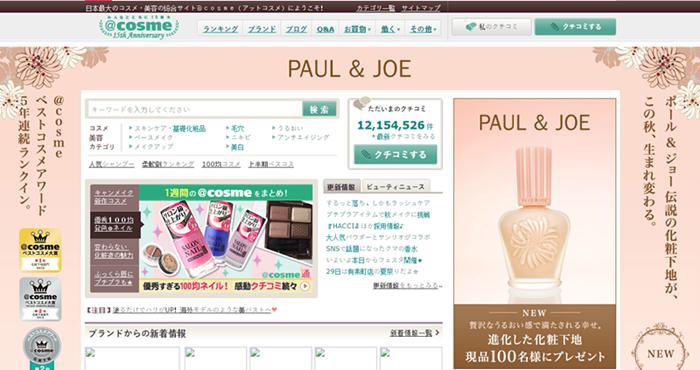Open the Q&A menu item
Viewport: 700px width, 370px height.
pos(325,29)
